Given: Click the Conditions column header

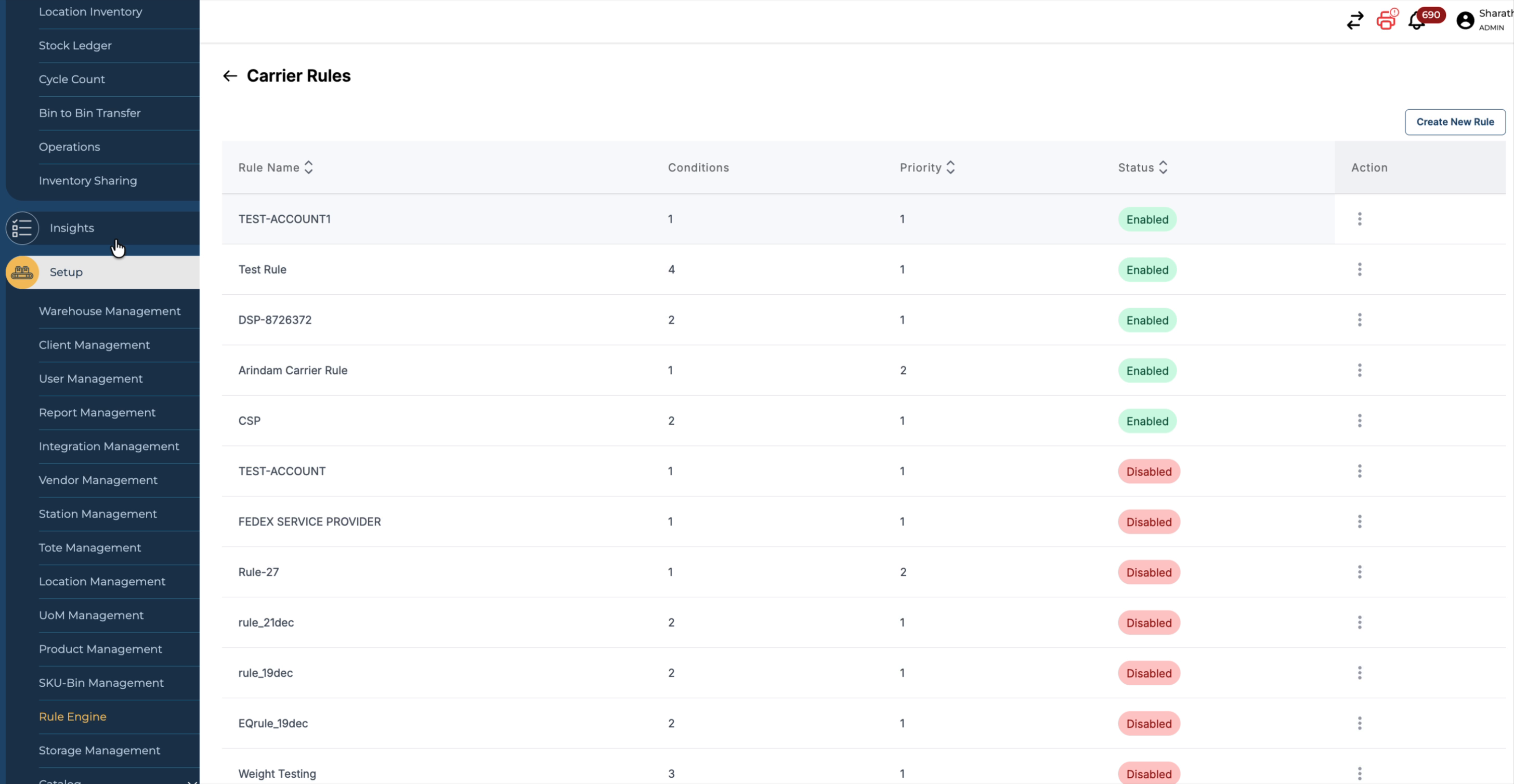Looking at the screenshot, I should coord(698,167).
